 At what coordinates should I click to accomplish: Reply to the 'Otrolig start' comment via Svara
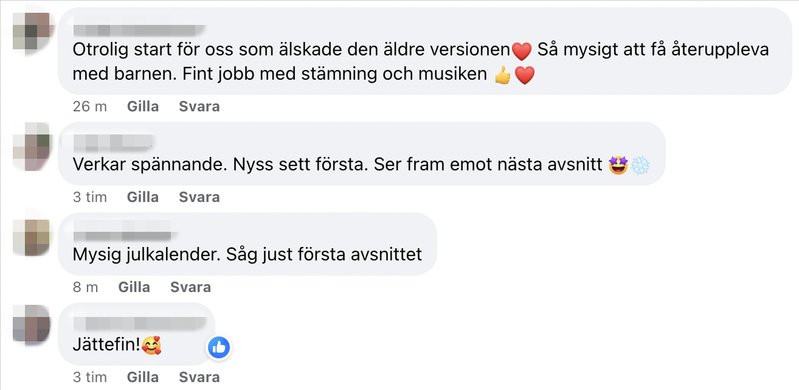point(199,107)
